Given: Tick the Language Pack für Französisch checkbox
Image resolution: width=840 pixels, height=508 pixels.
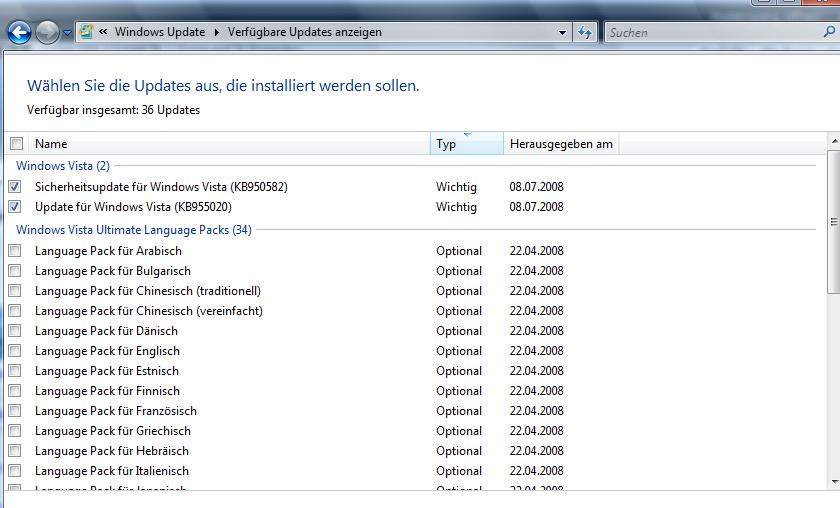Looking at the screenshot, I should click(x=14, y=411).
